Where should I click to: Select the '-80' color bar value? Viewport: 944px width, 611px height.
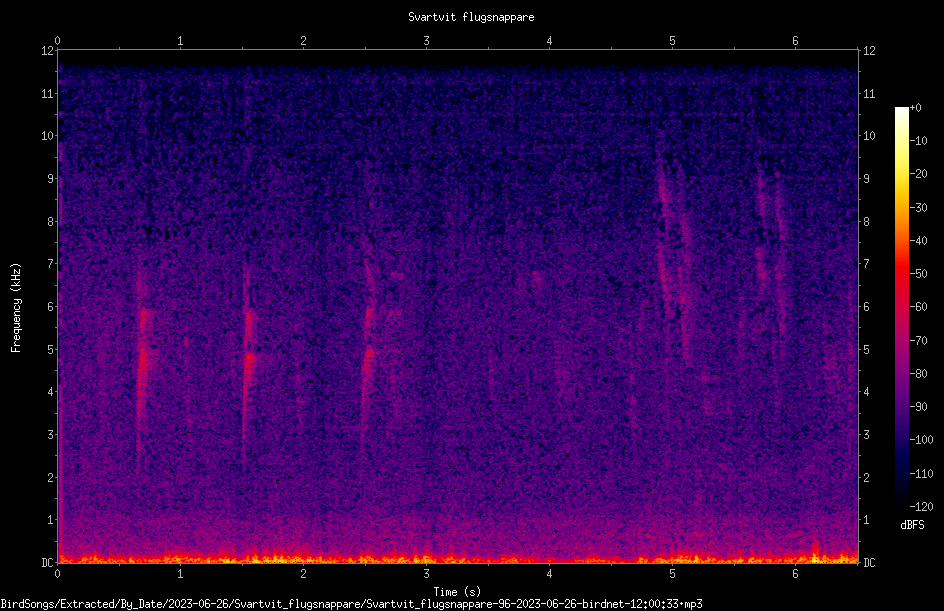[x=919, y=374]
